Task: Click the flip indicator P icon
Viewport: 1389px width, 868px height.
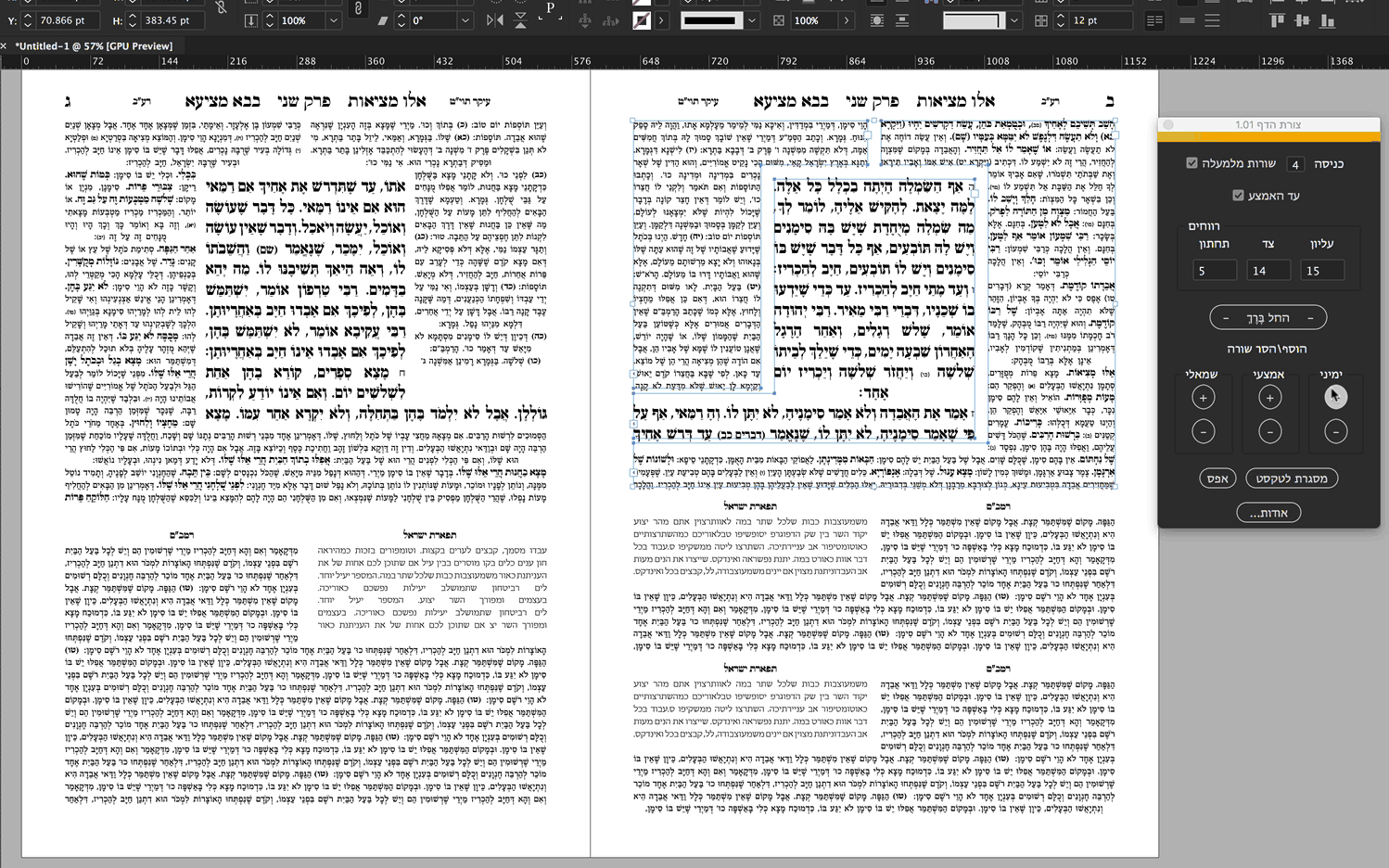Action: 551,9
